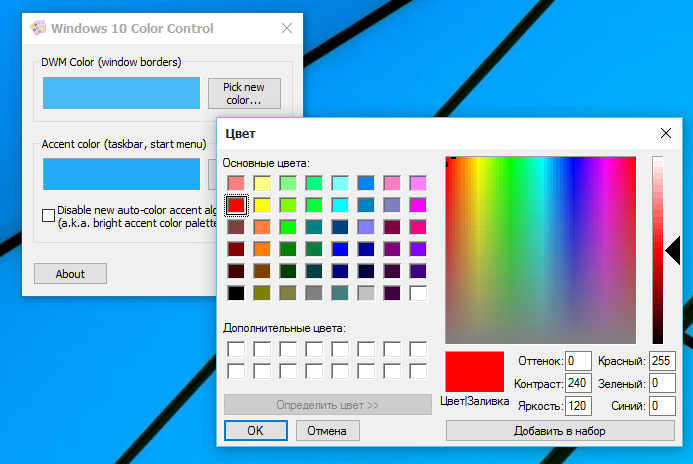Select the light silver basic color
Screen dimensions: 693x464
366,293
